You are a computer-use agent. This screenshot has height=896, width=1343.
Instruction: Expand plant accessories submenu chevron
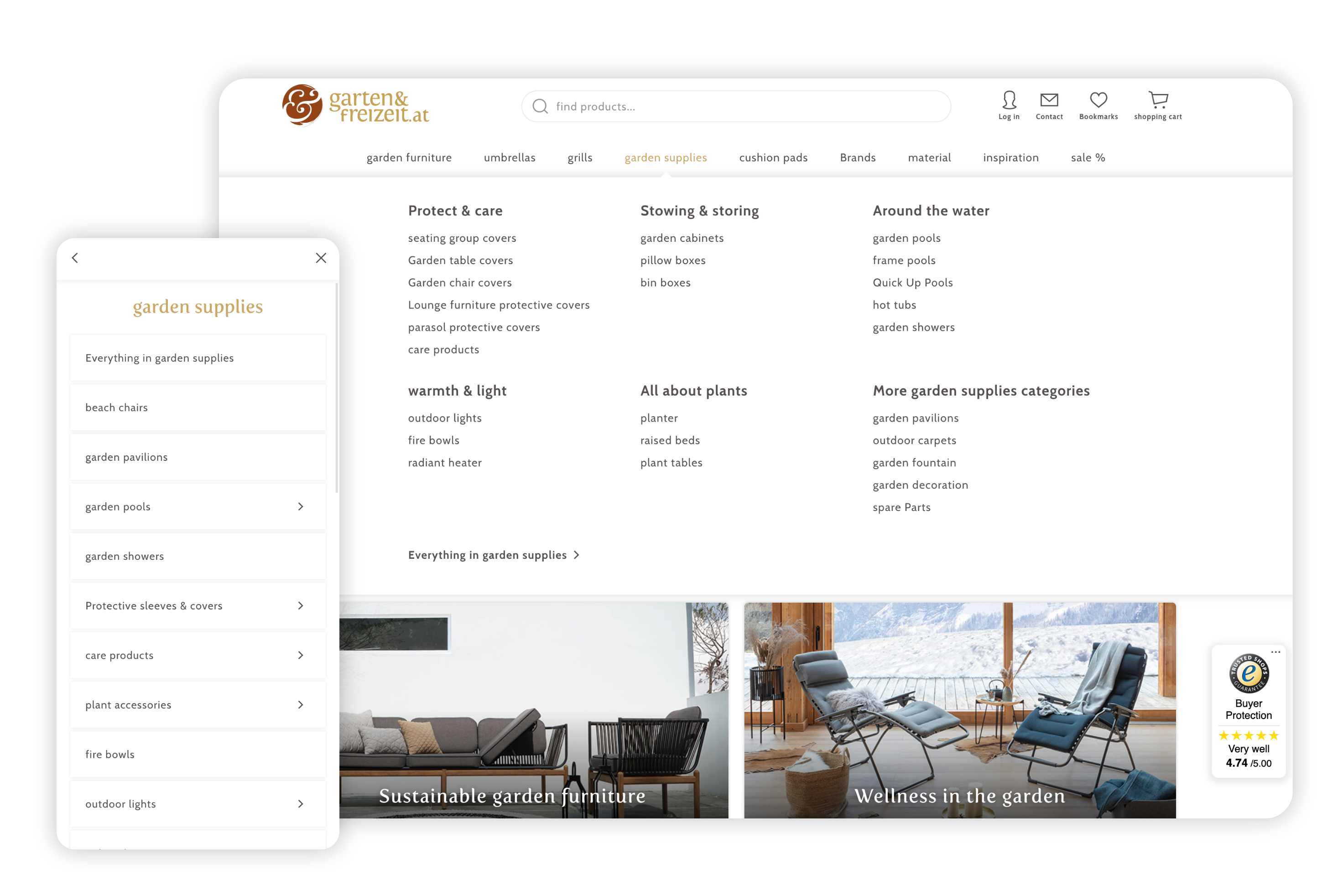click(x=301, y=704)
